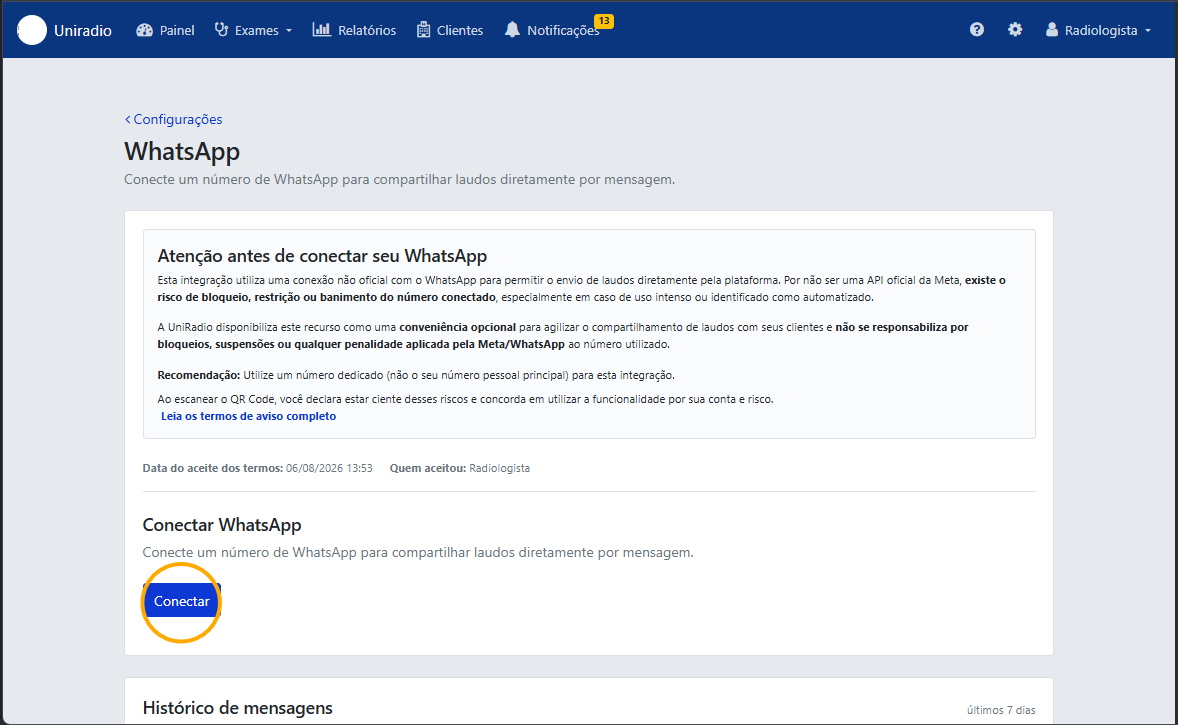Click the Relatórios bar chart icon
Viewport: 1178px width, 725px height.
coord(322,30)
